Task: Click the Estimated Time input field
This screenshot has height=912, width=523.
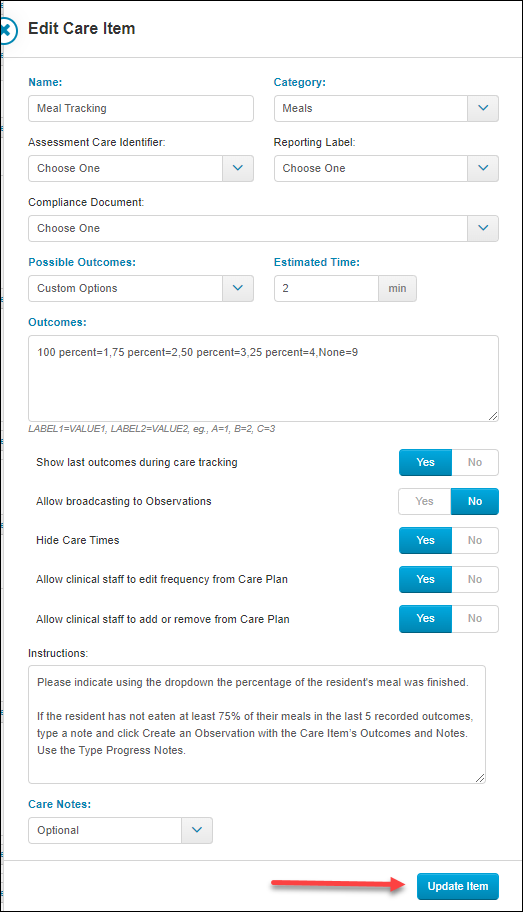Action: point(326,288)
